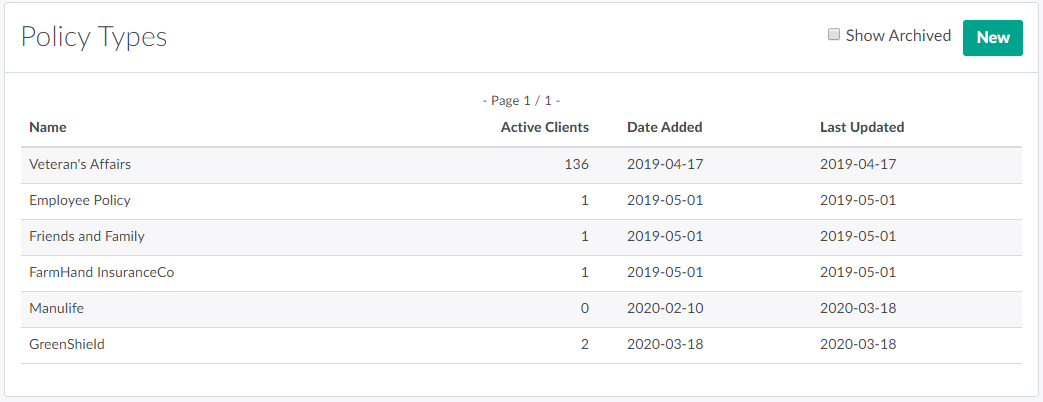Click the green New button
1043x402 pixels.
pyautogui.click(x=992, y=38)
